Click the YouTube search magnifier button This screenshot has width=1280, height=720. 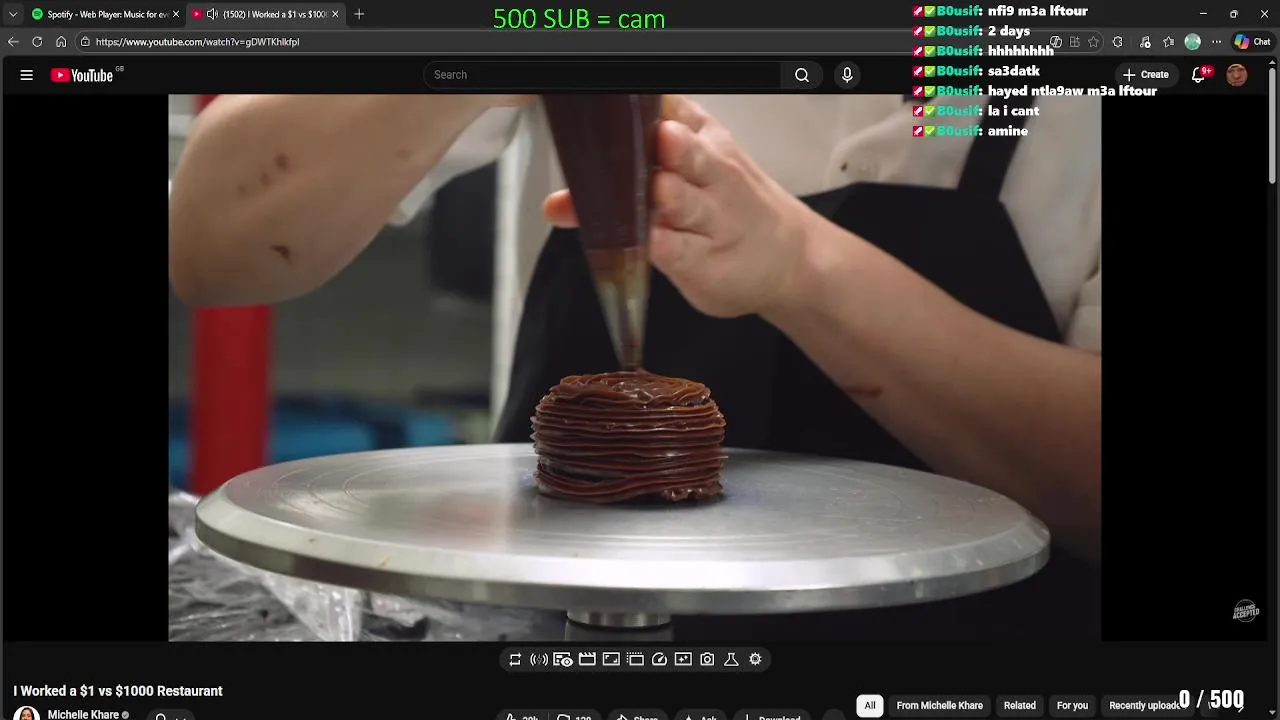tap(802, 75)
